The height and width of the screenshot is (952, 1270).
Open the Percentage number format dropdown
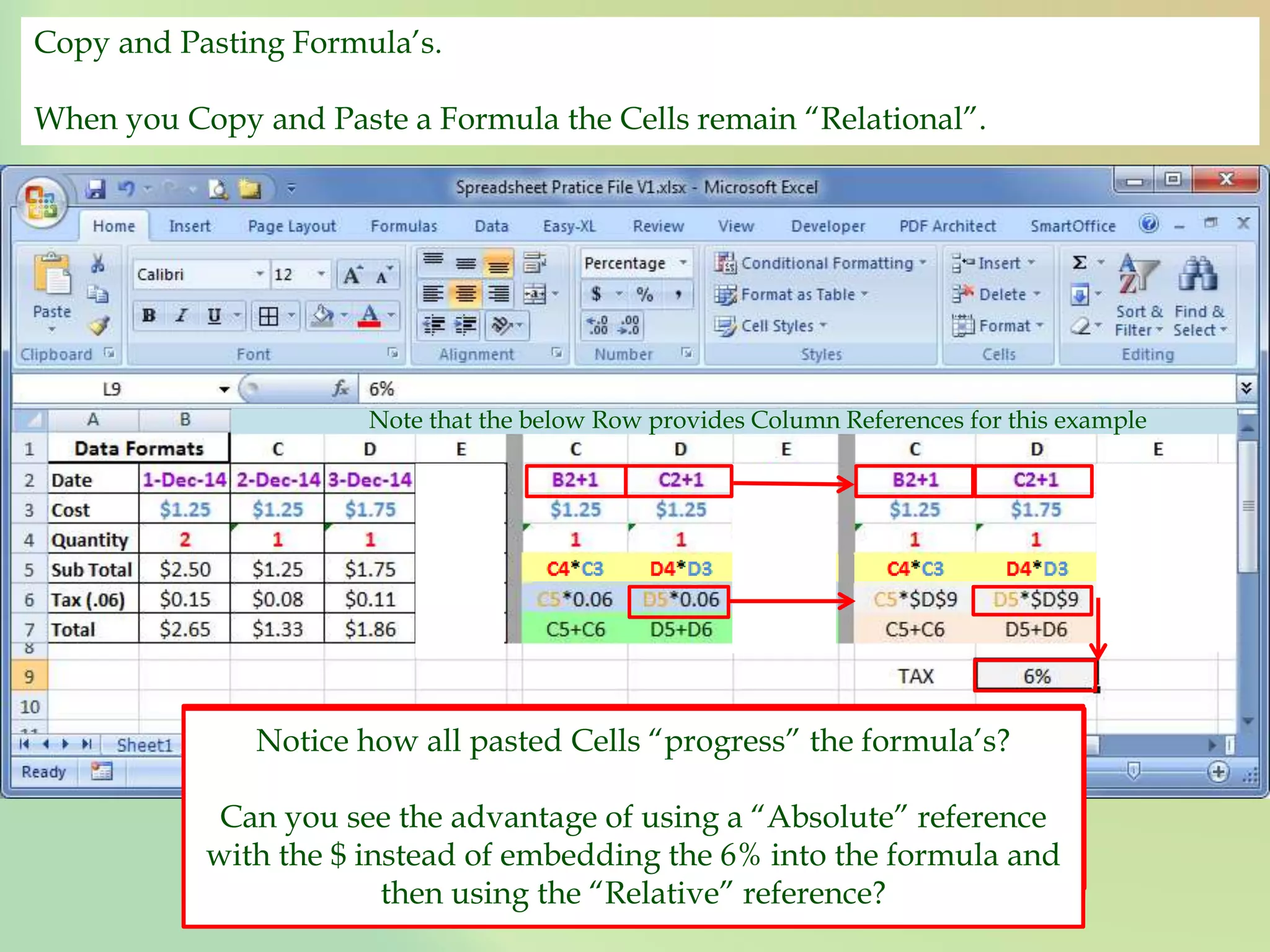pos(683,263)
